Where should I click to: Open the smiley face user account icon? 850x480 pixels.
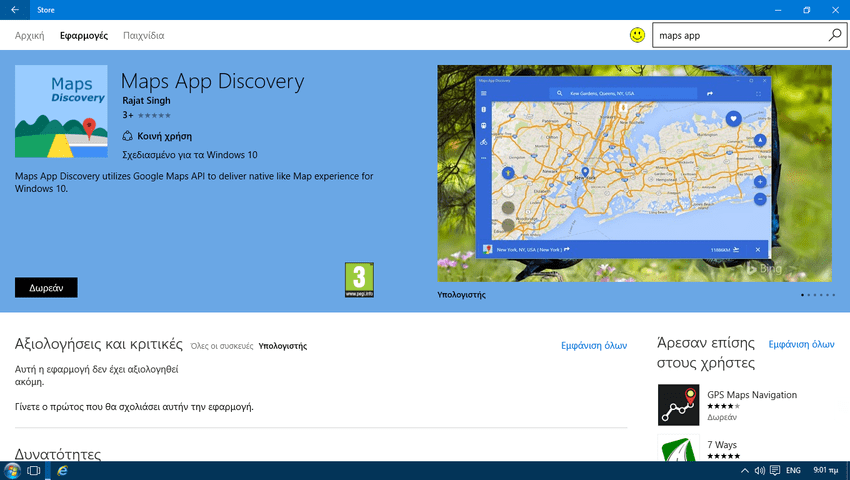637,35
